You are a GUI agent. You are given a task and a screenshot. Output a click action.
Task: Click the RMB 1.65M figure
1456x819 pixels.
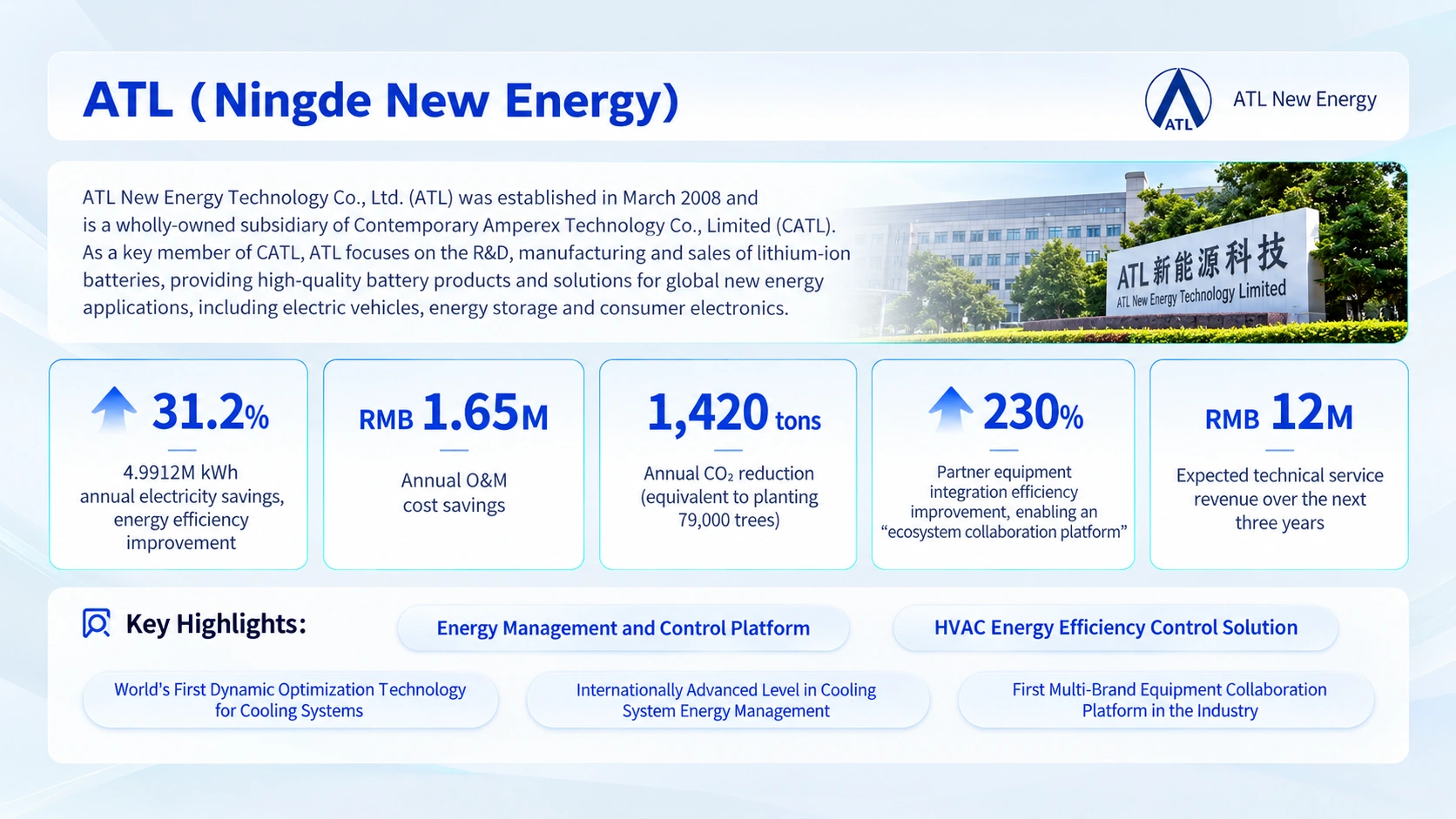pos(454,413)
